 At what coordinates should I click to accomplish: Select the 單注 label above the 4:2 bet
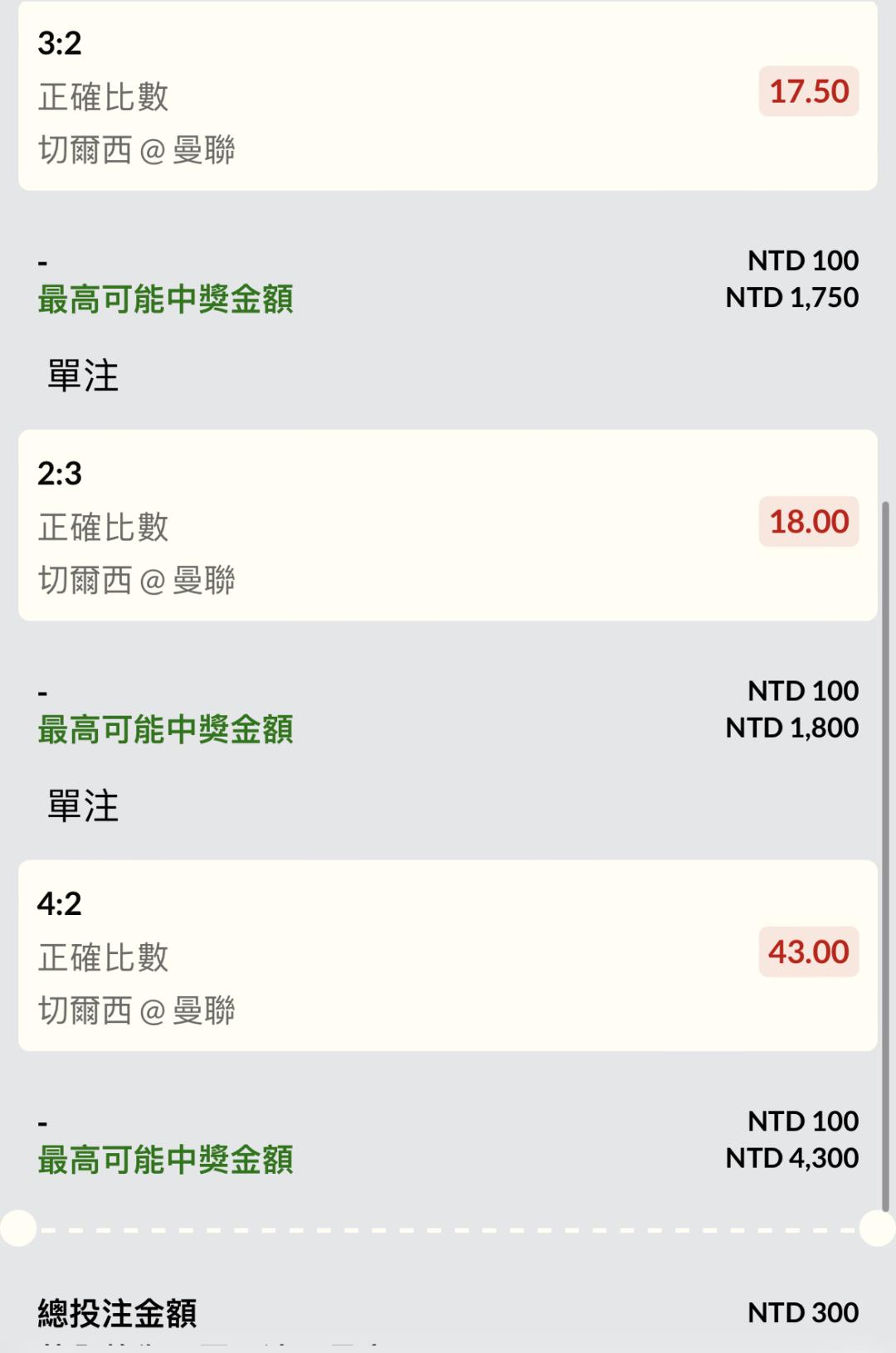(83, 806)
